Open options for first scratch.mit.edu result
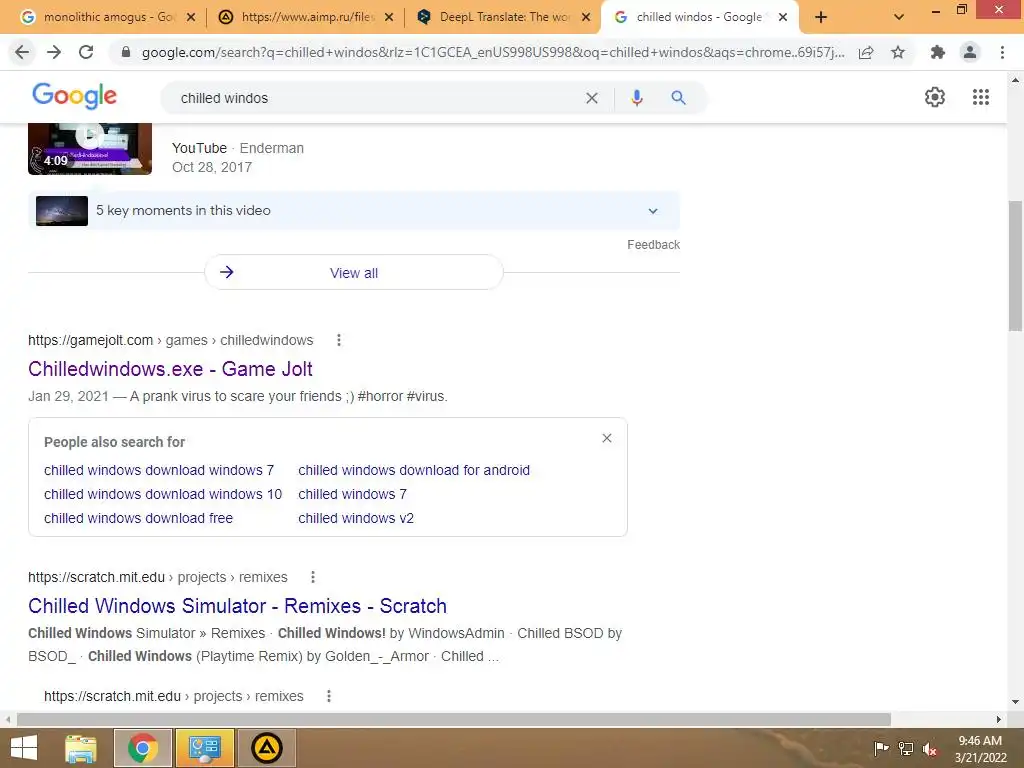 (313, 577)
